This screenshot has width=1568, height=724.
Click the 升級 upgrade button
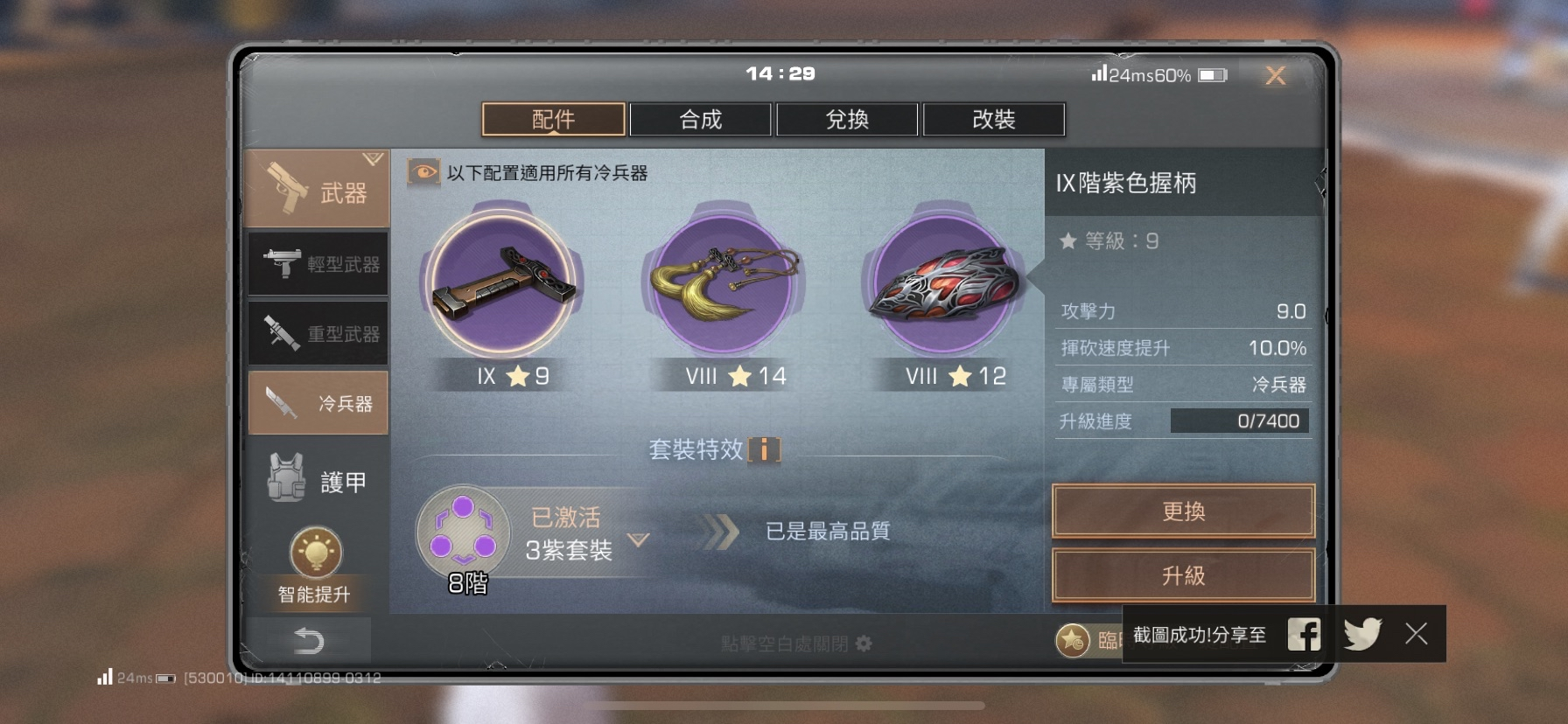coord(1184,575)
